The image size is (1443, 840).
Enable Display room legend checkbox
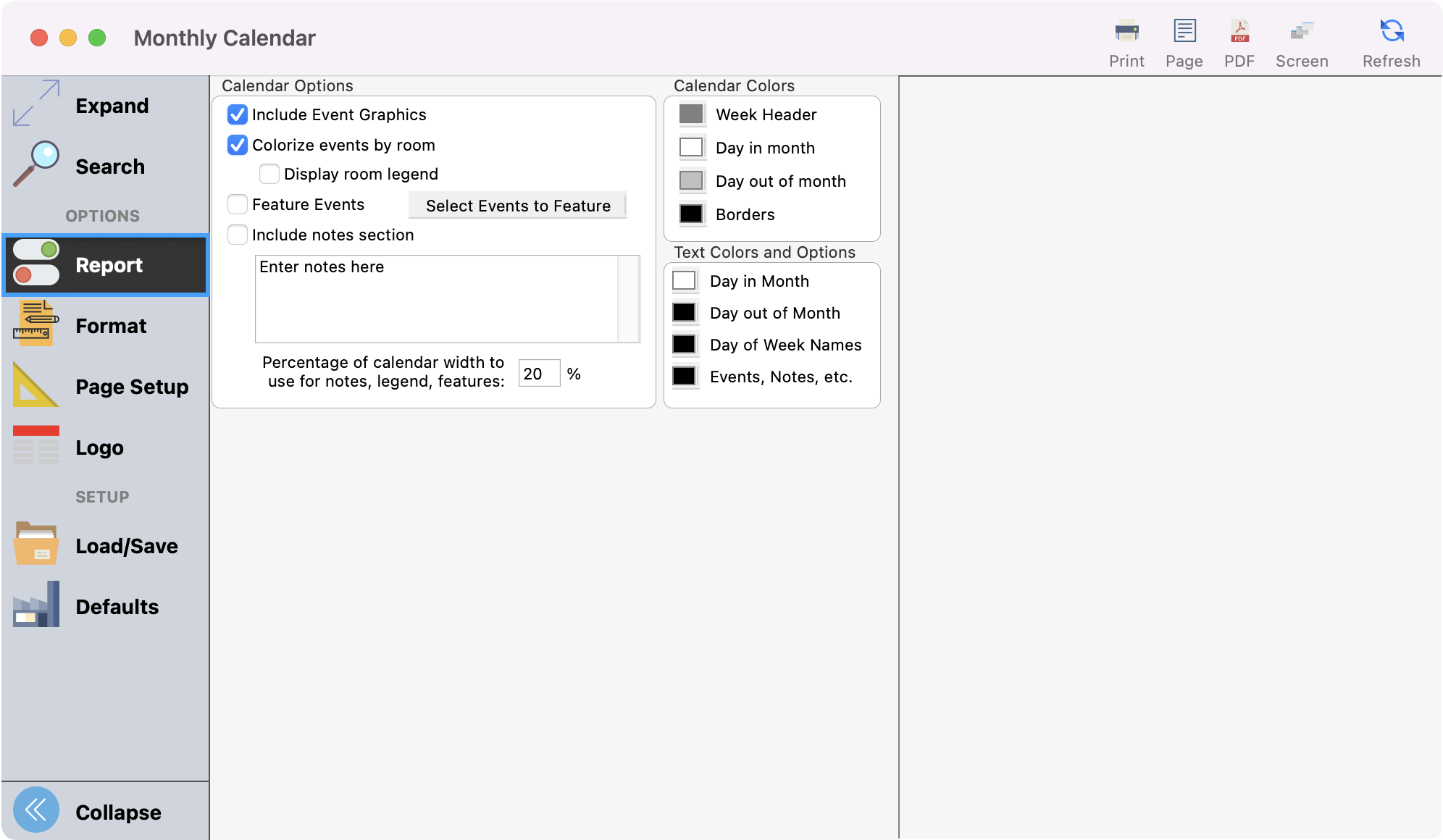point(269,174)
